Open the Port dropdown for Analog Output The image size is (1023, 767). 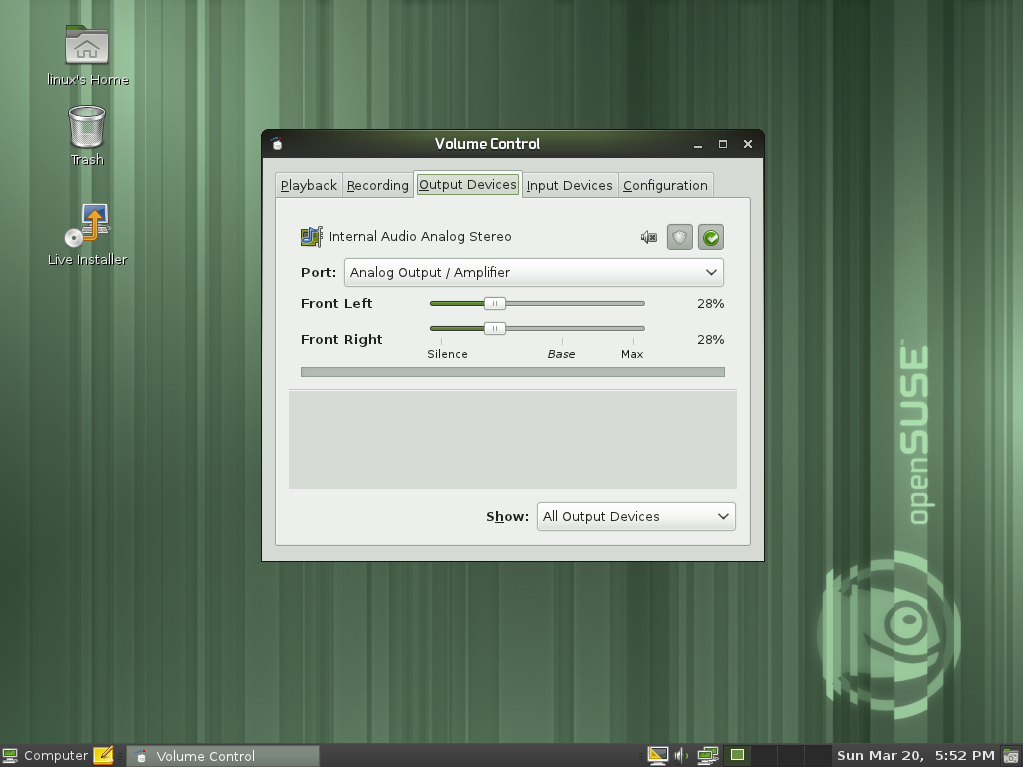534,272
